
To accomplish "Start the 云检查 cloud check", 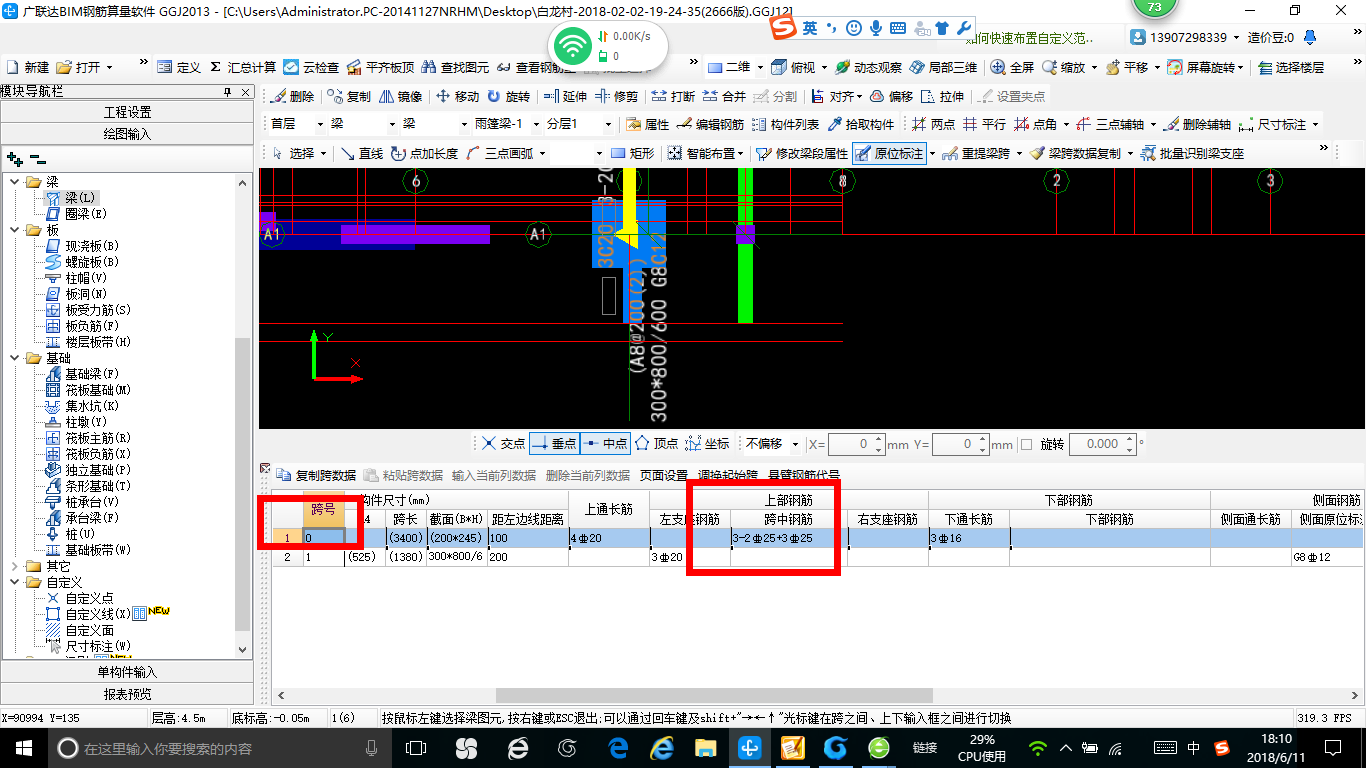I will click(x=312, y=67).
